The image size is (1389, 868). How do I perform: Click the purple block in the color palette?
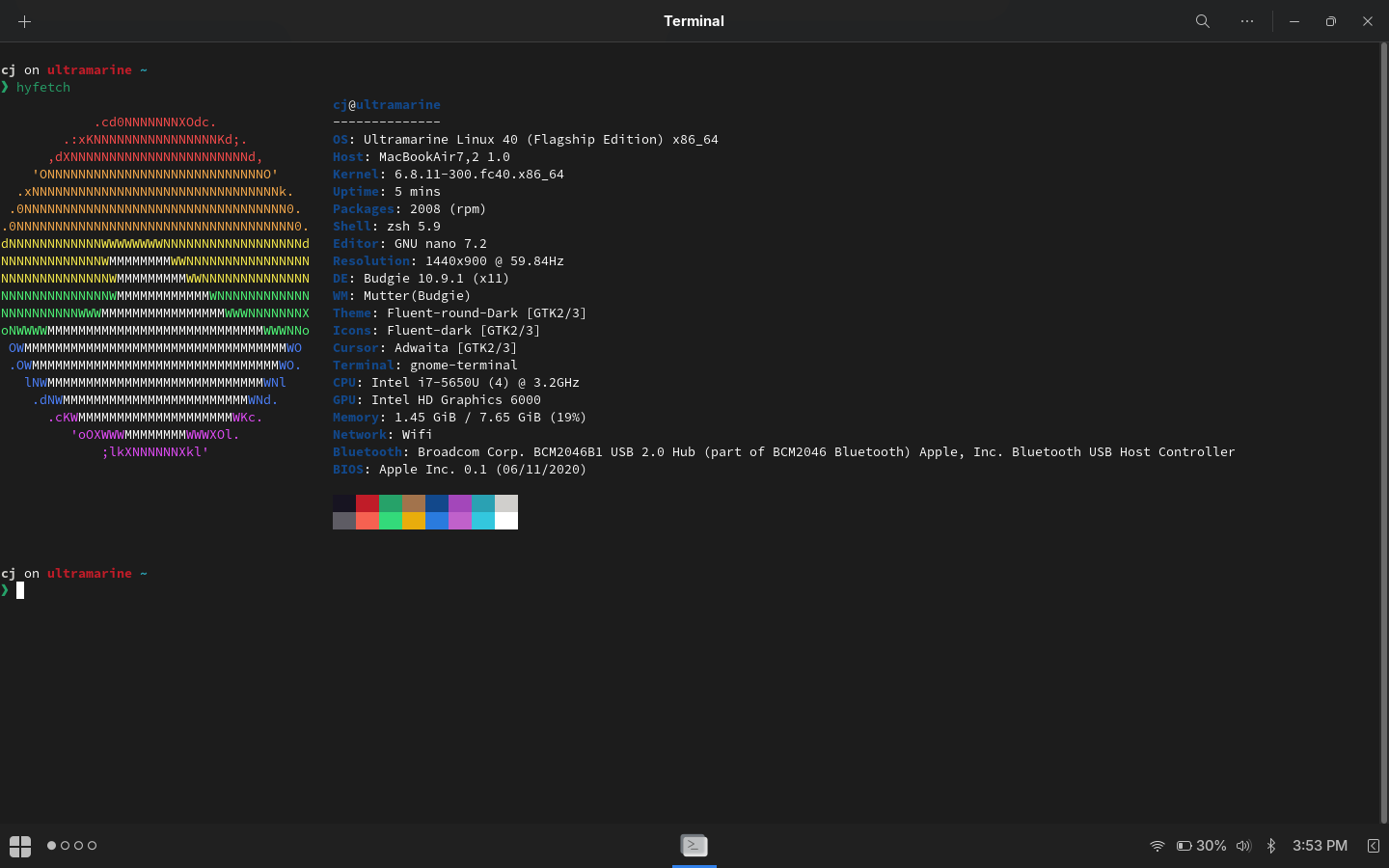pyautogui.click(x=460, y=503)
